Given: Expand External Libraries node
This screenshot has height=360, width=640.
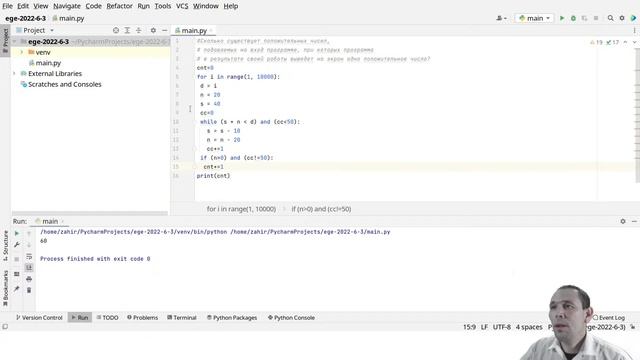Looking at the screenshot, I should point(14,73).
